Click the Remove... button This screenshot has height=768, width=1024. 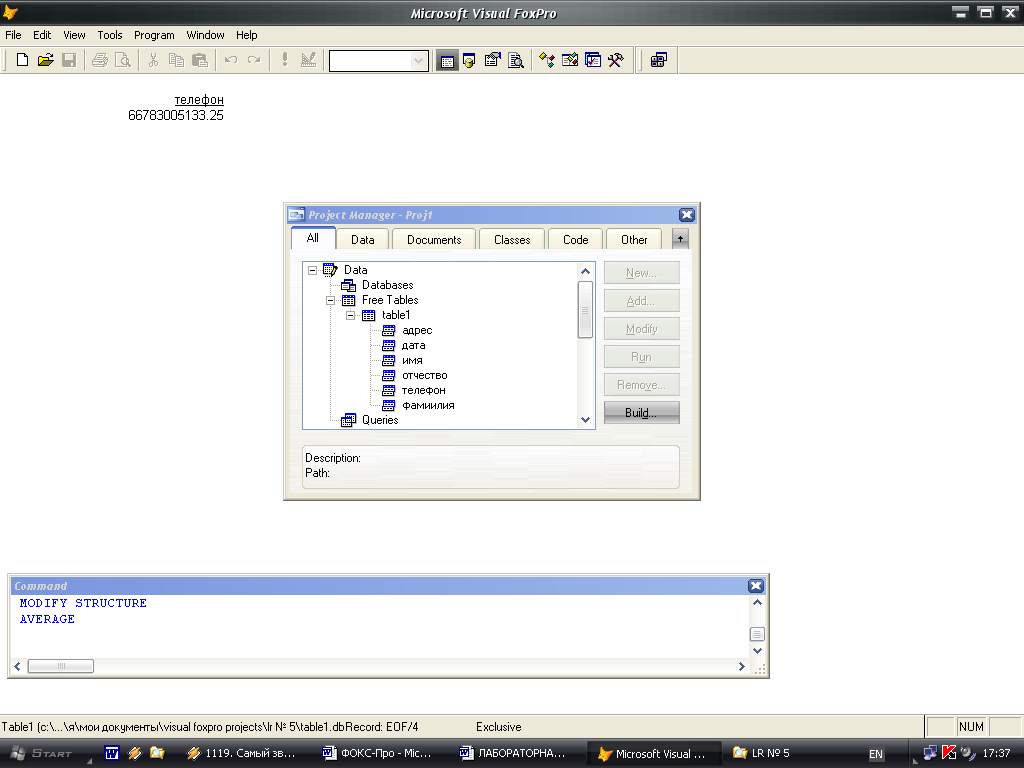(641, 385)
